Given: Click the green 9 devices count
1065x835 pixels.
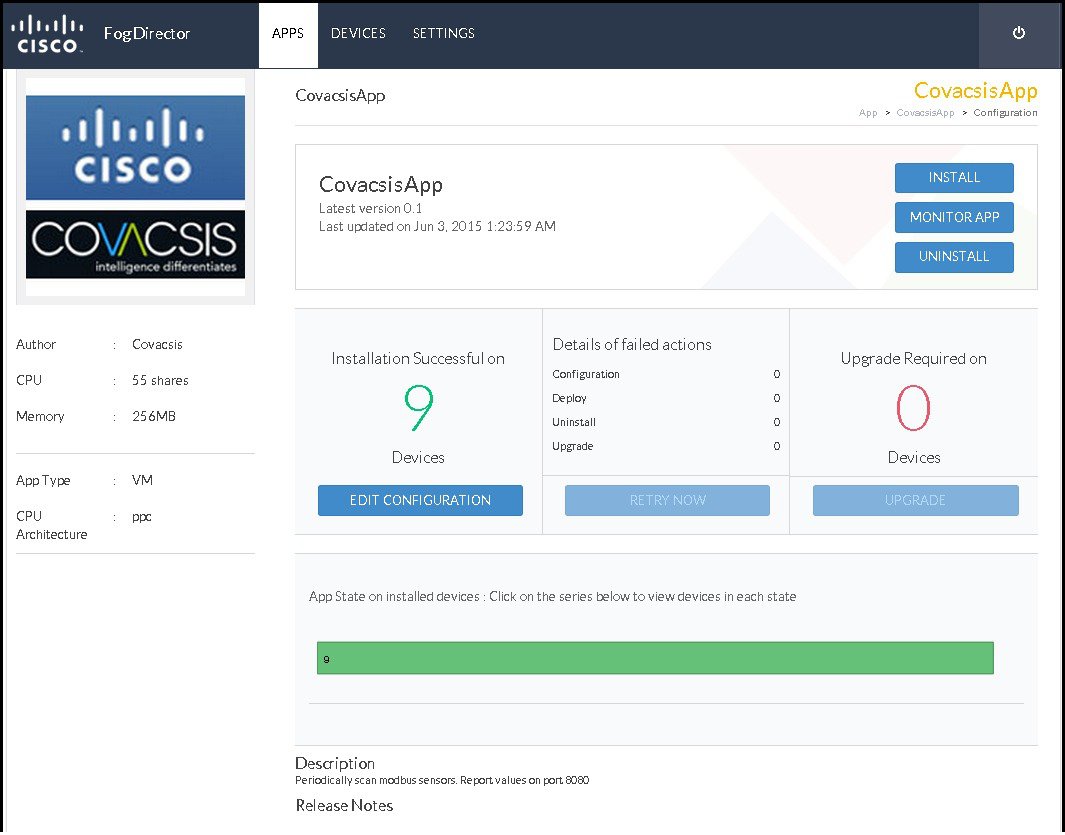Looking at the screenshot, I should (x=418, y=408).
